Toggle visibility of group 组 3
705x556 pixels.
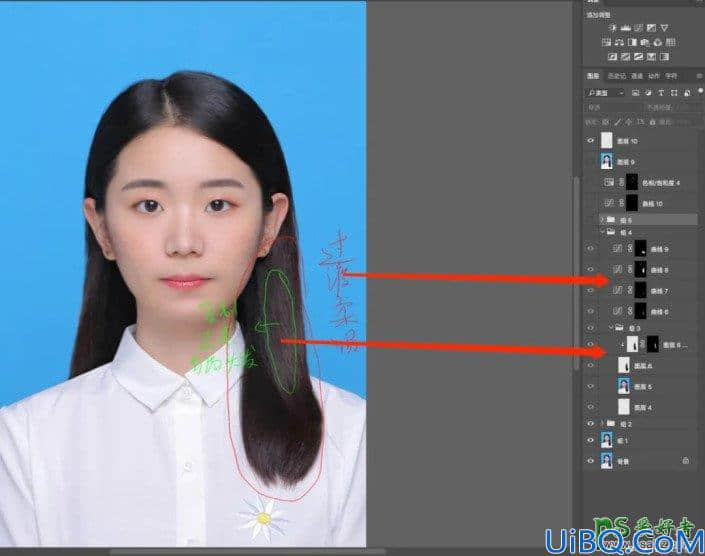point(590,328)
